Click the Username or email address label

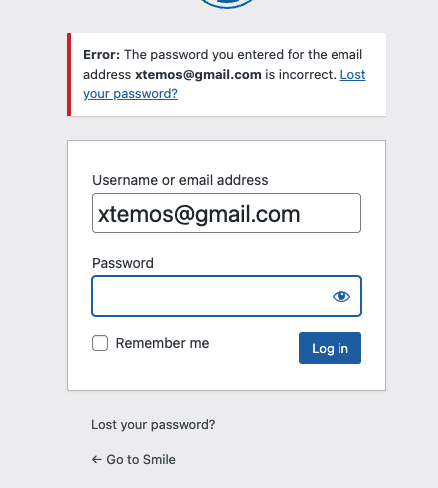[180, 180]
